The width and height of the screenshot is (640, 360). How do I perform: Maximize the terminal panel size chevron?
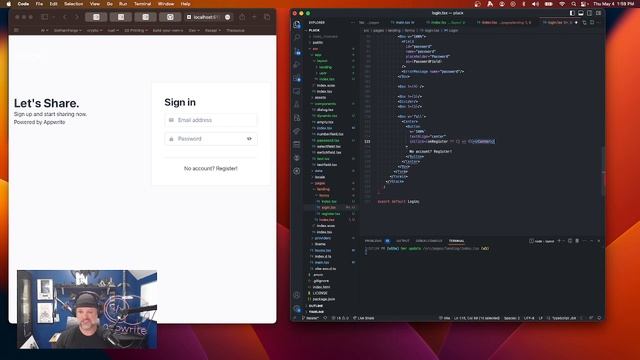[x=591, y=241]
